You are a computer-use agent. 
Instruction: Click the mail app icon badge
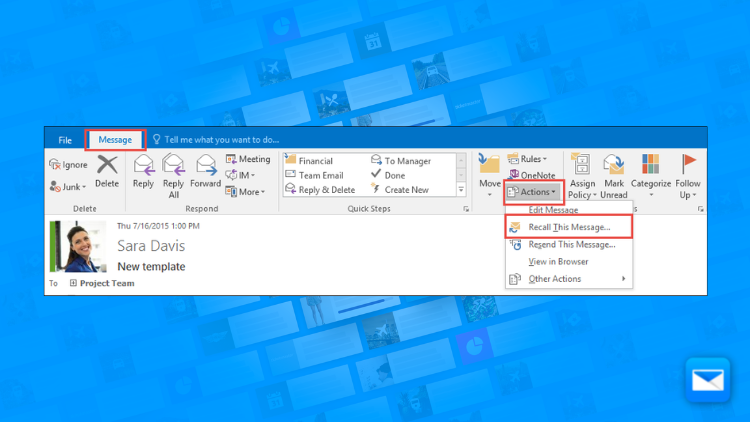(708, 380)
